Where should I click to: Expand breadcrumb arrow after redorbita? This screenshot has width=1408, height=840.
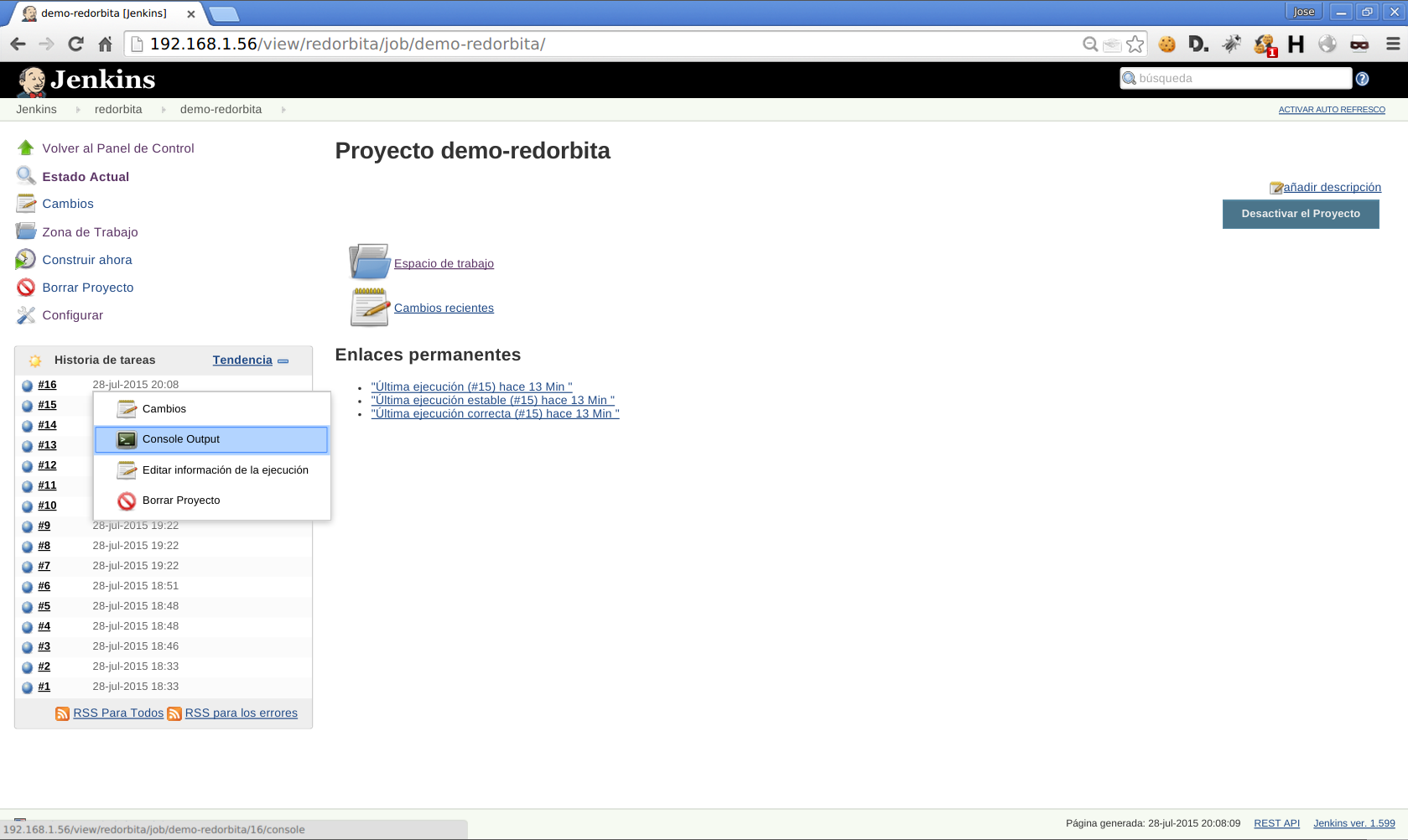164,110
